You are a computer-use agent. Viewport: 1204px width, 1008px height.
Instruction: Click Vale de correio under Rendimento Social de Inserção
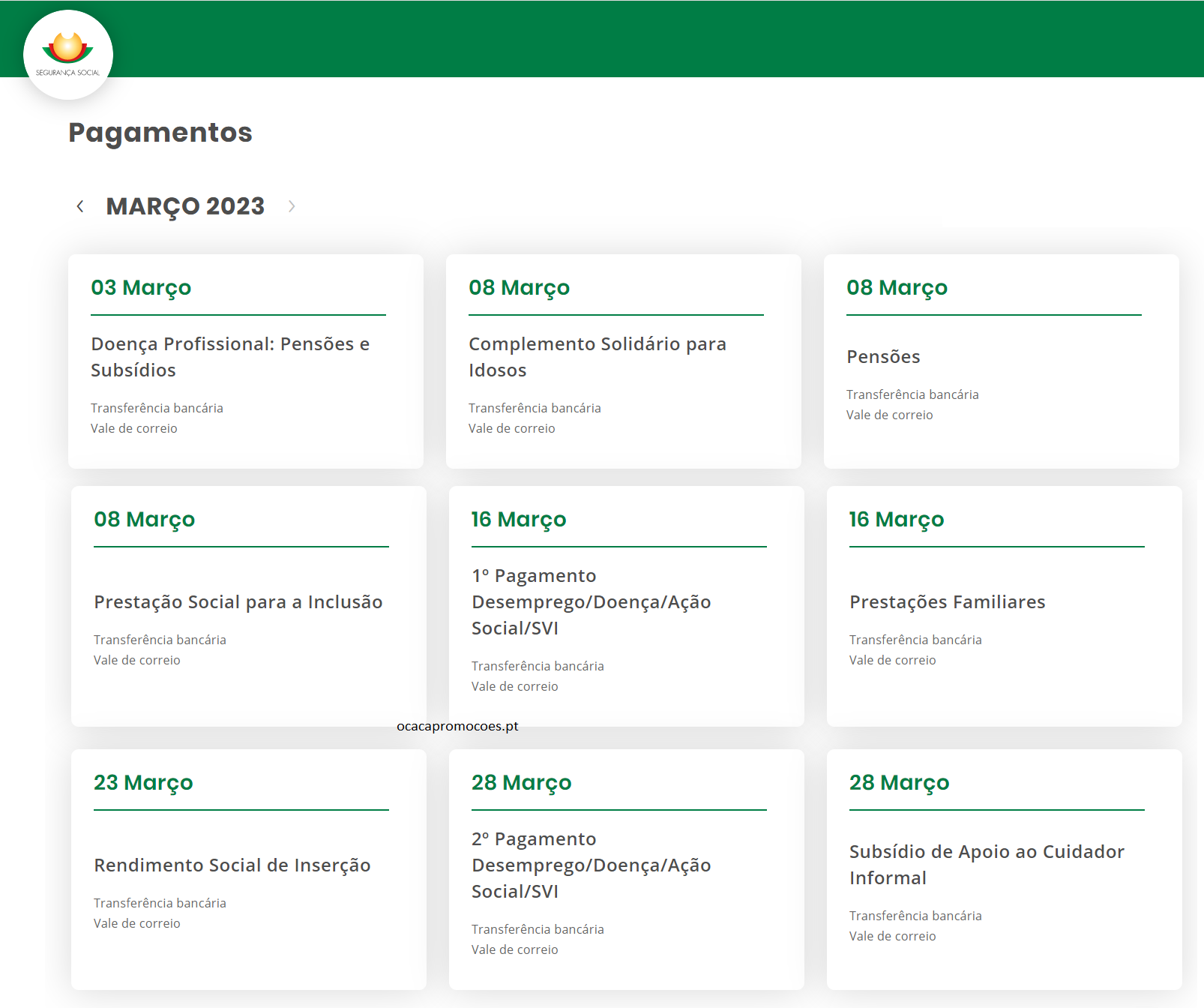click(x=137, y=923)
